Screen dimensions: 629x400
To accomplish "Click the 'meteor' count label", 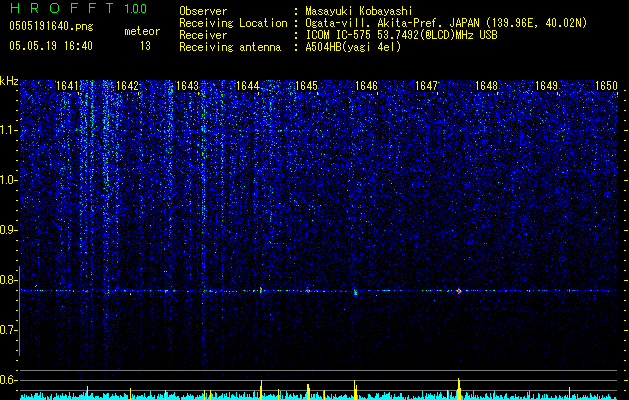I will [x=142, y=31].
